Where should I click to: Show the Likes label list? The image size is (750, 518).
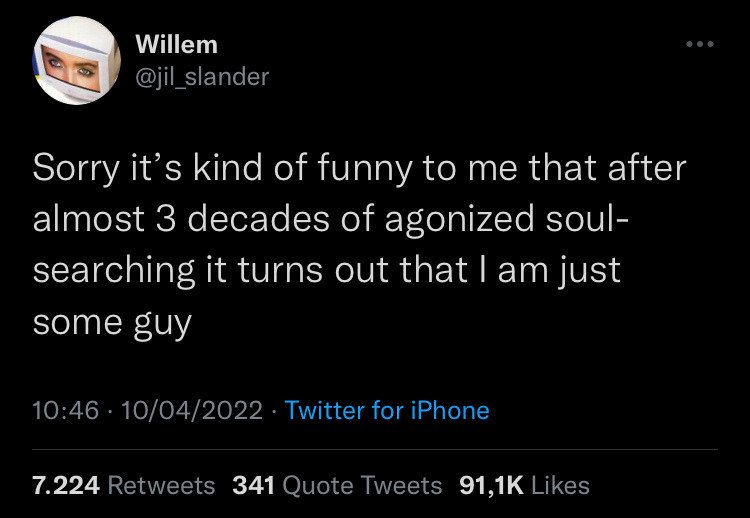coord(561,485)
